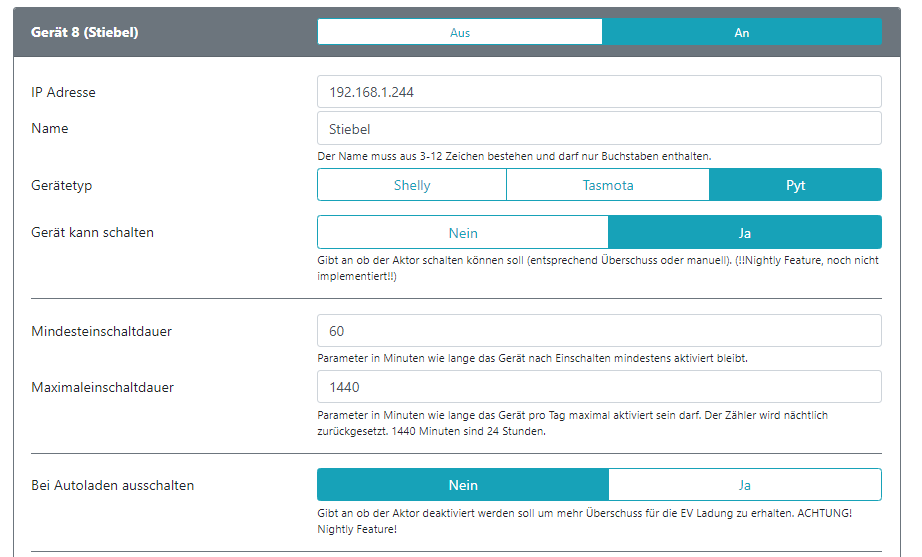This screenshot has height=557, width=922.
Task: Click the Mindesteinschaltdauer field showing 60
Action: click(x=599, y=331)
